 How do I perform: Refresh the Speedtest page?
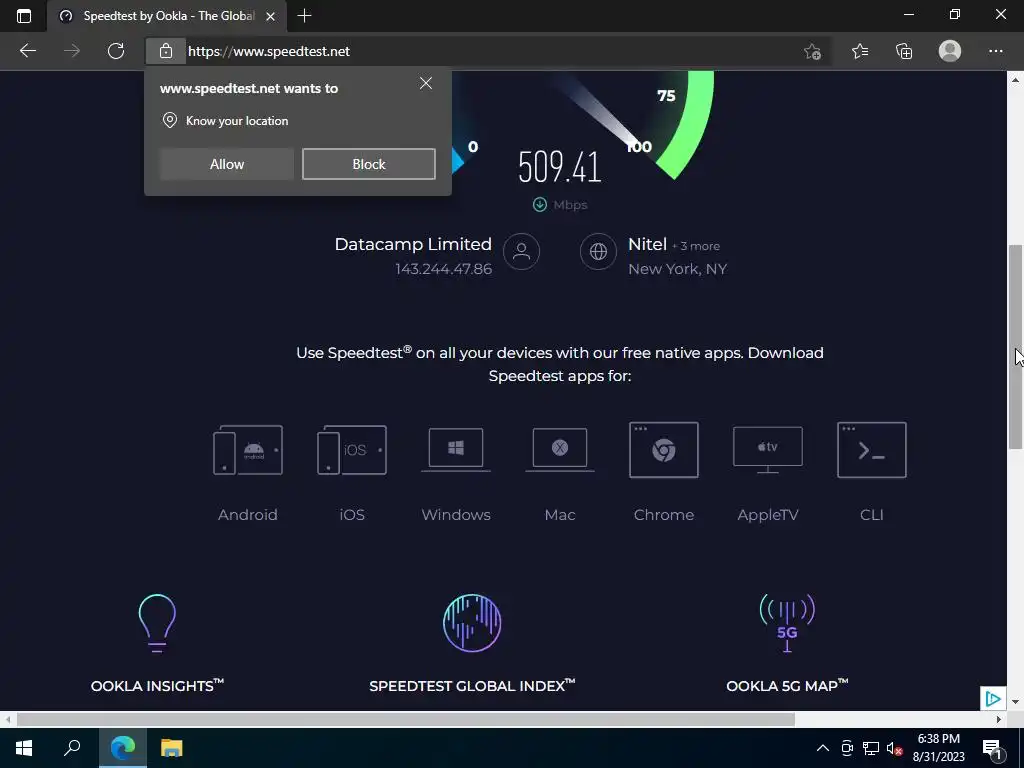116,51
